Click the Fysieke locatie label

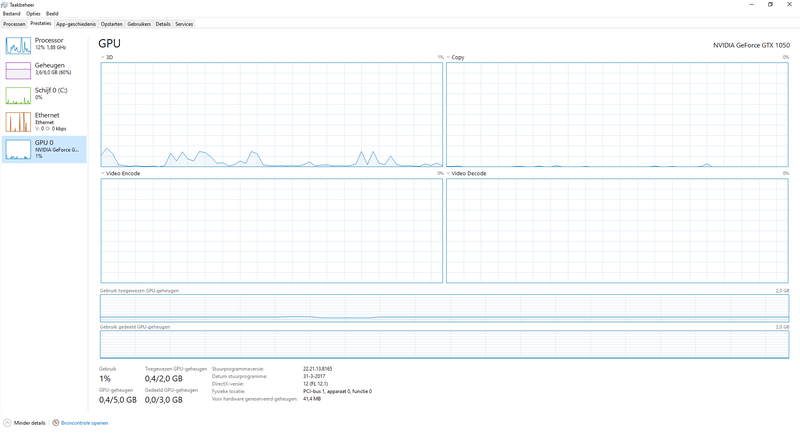click(228, 392)
